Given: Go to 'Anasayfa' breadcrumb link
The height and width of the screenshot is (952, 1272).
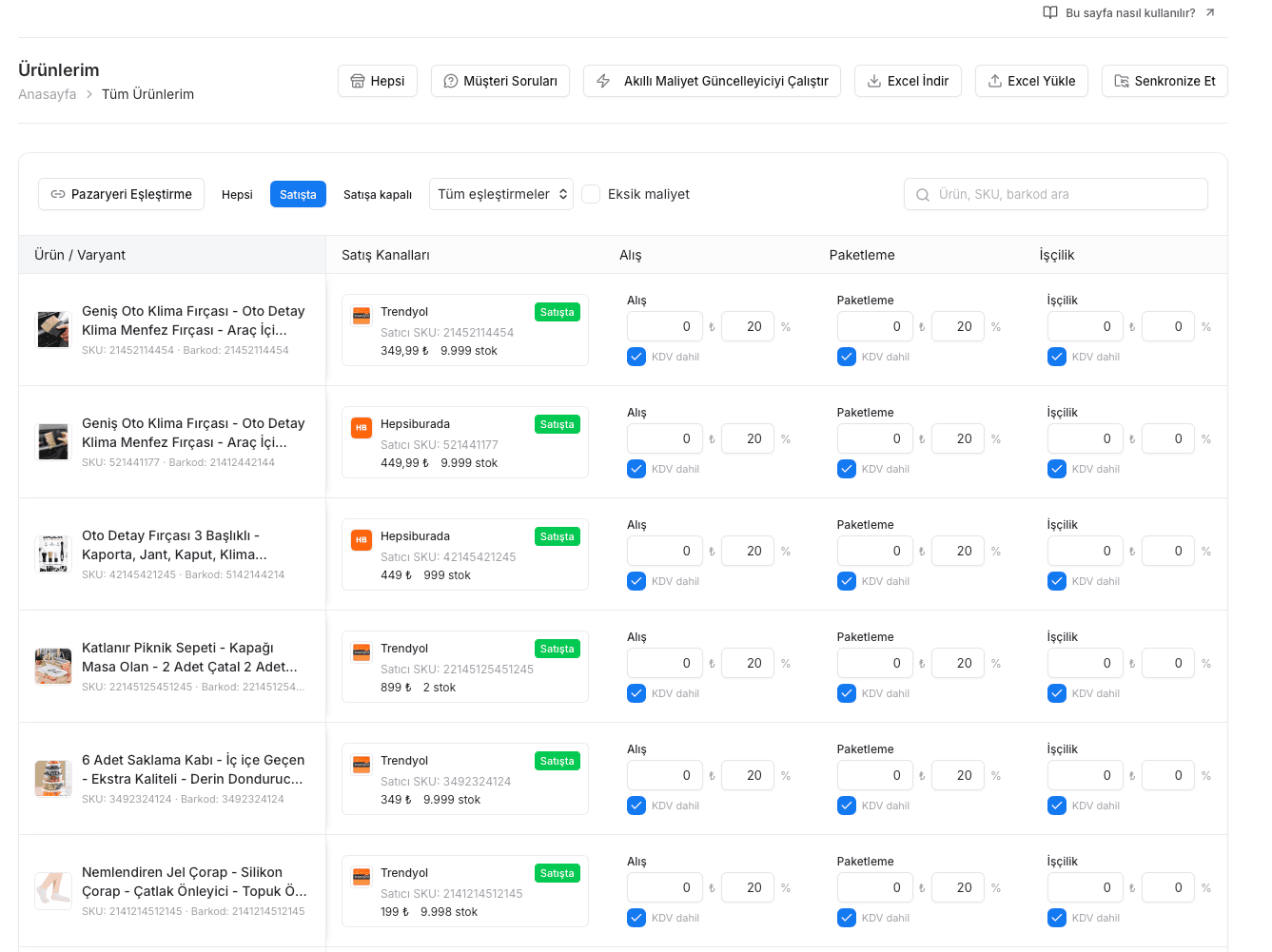Looking at the screenshot, I should click(48, 94).
